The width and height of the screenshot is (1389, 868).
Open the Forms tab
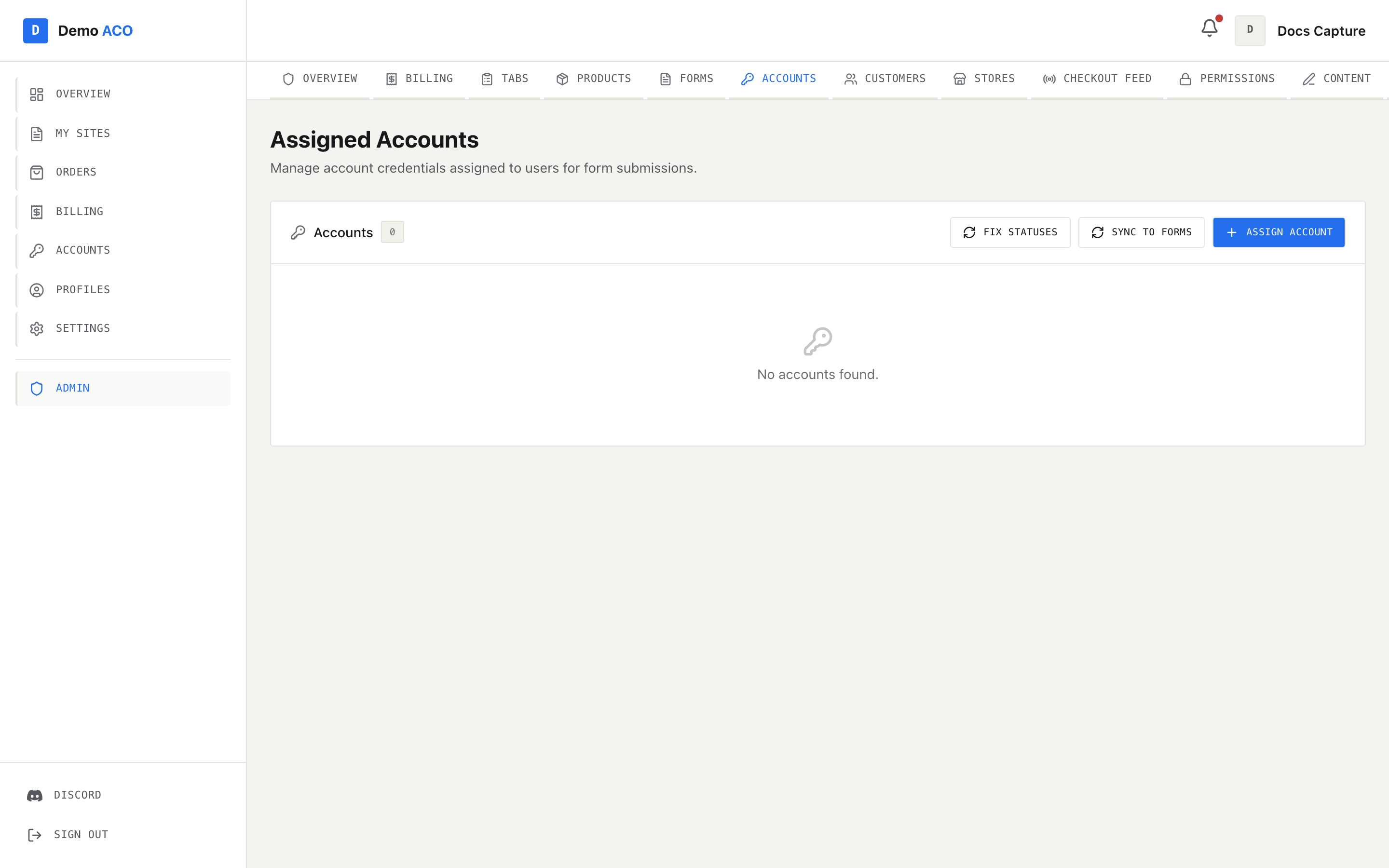(686, 79)
